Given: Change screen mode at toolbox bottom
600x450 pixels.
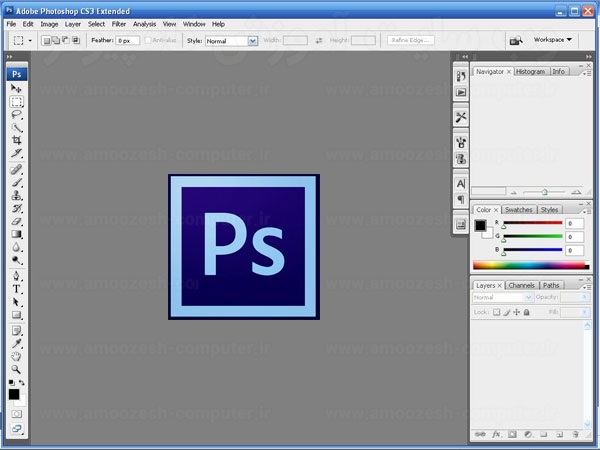Looking at the screenshot, I should pyautogui.click(x=16, y=429).
